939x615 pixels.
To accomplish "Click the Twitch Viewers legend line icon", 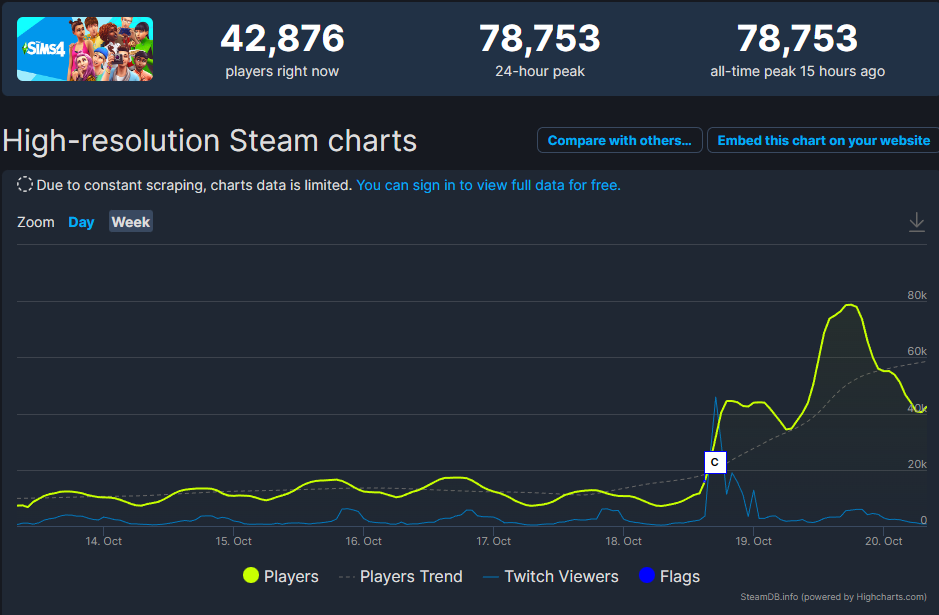I will click(490, 576).
